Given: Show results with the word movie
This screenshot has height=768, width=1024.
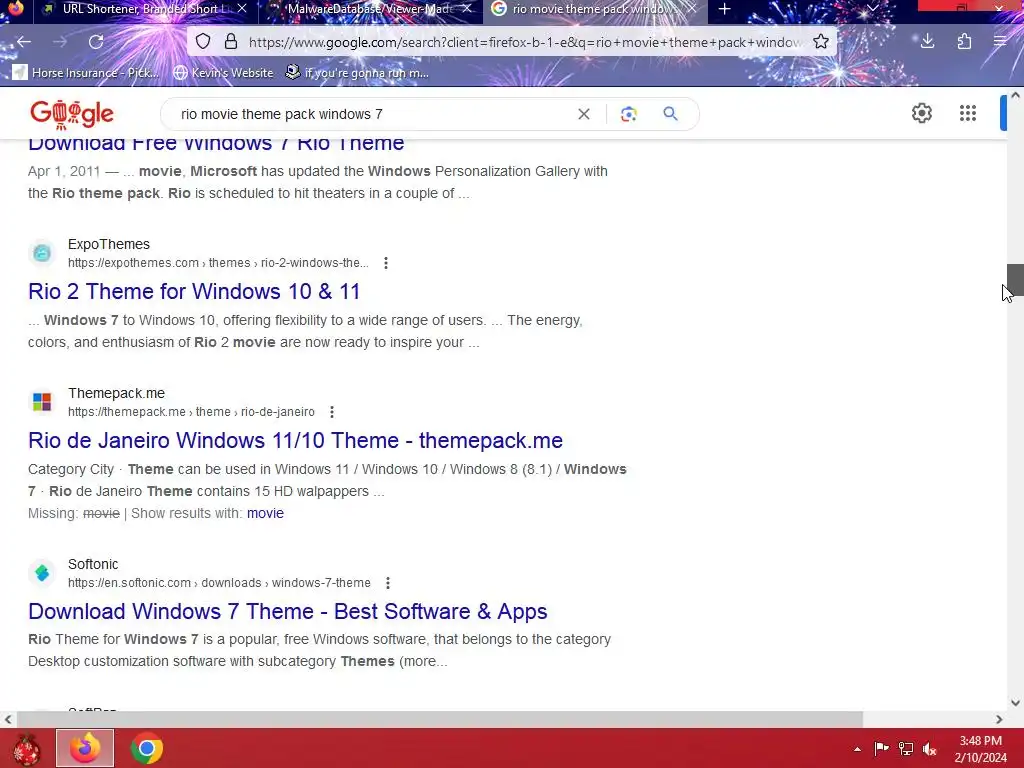Looking at the screenshot, I should [265, 513].
